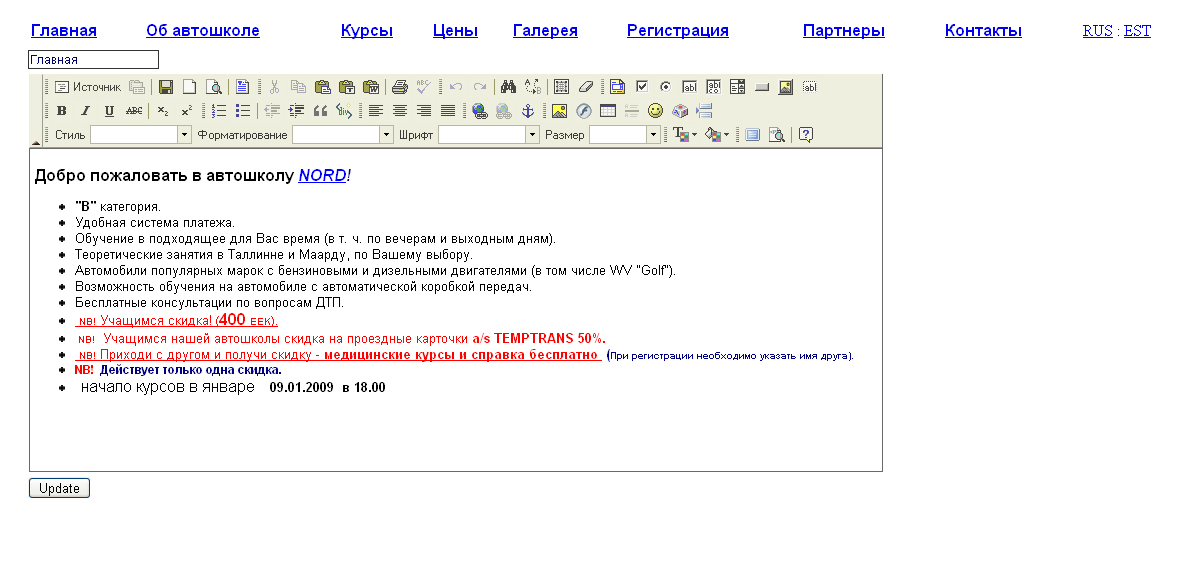This screenshot has width=1198, height=562.
Task: Insert a text field form element
Action: (689, 87)
